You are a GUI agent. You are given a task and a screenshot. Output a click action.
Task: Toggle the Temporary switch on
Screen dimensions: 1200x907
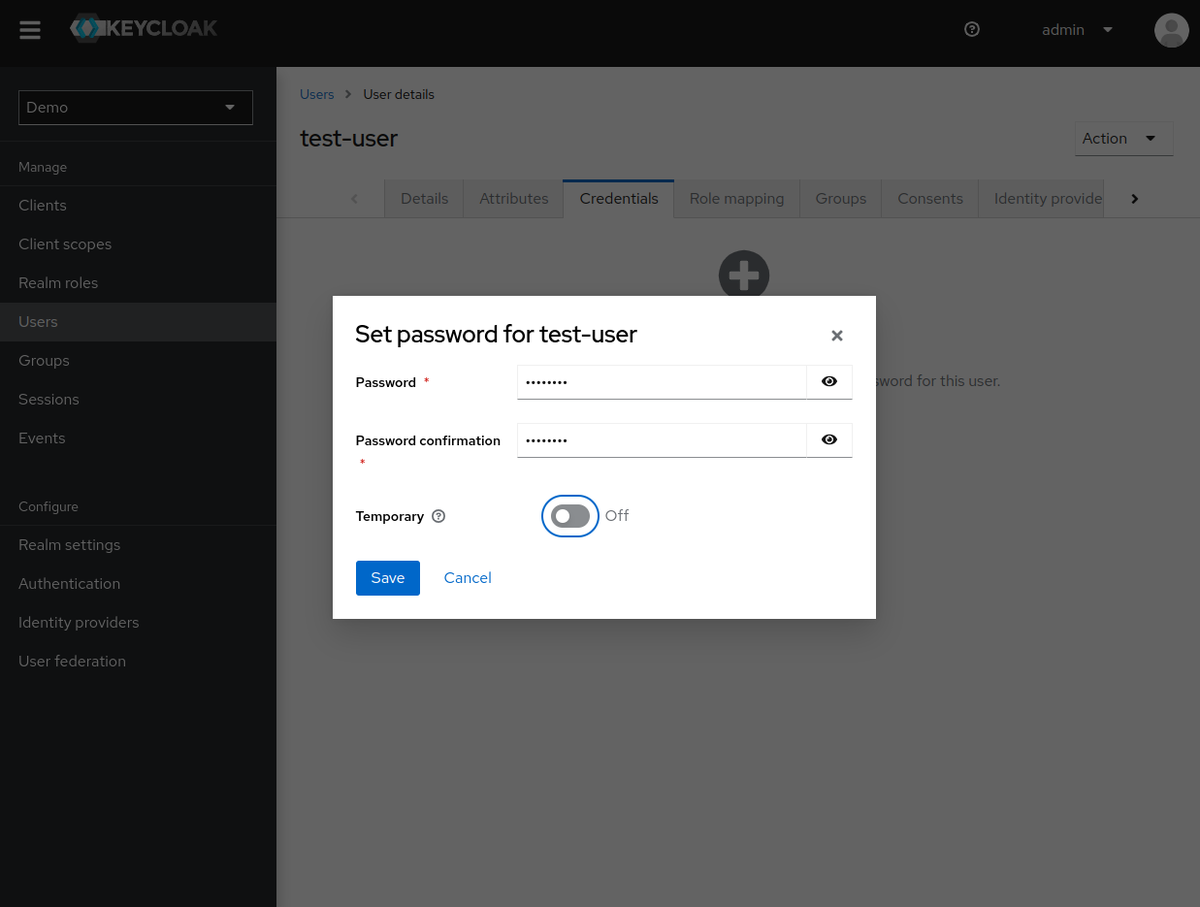click(570, 516)
